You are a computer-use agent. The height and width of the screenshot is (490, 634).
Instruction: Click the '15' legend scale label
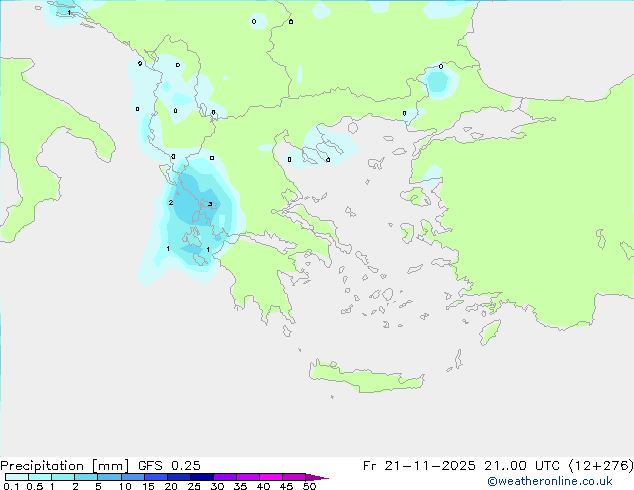[x=148, y=486]
